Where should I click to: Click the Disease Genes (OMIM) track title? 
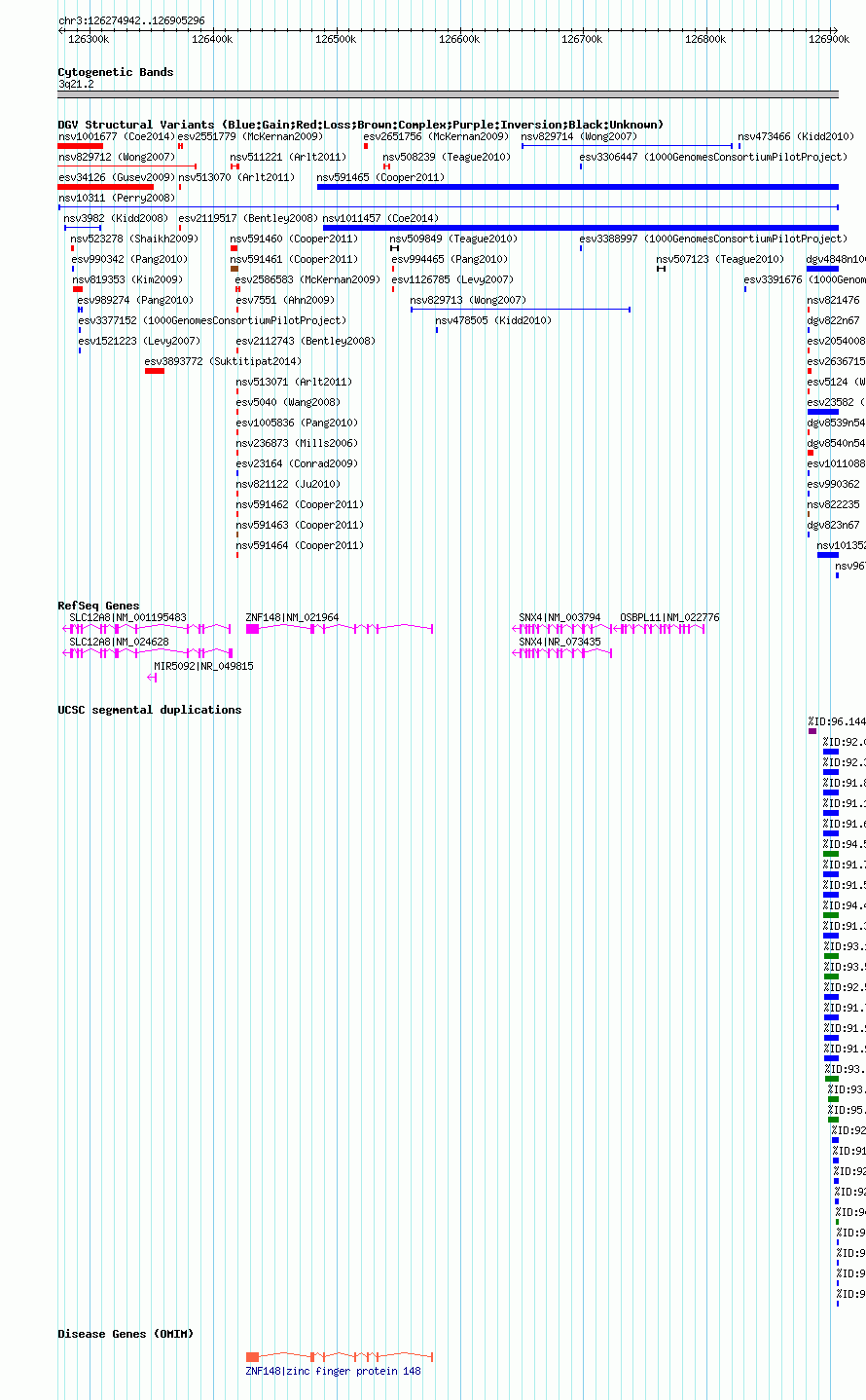[x=126, y=1334]
